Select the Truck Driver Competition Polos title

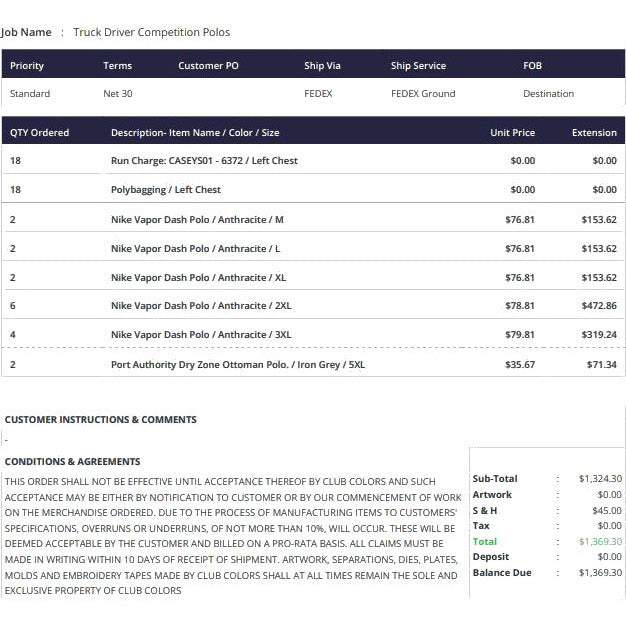152,32
